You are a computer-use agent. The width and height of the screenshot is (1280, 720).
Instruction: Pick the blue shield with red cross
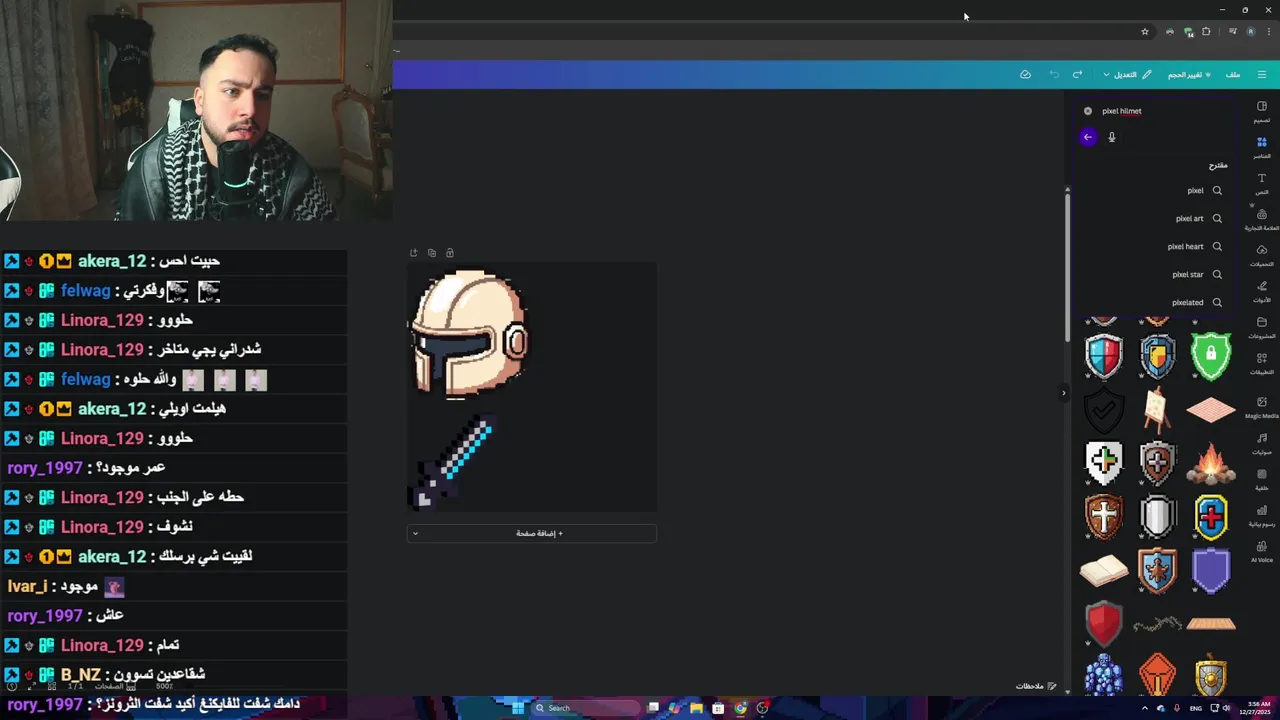coord(1211,517)
